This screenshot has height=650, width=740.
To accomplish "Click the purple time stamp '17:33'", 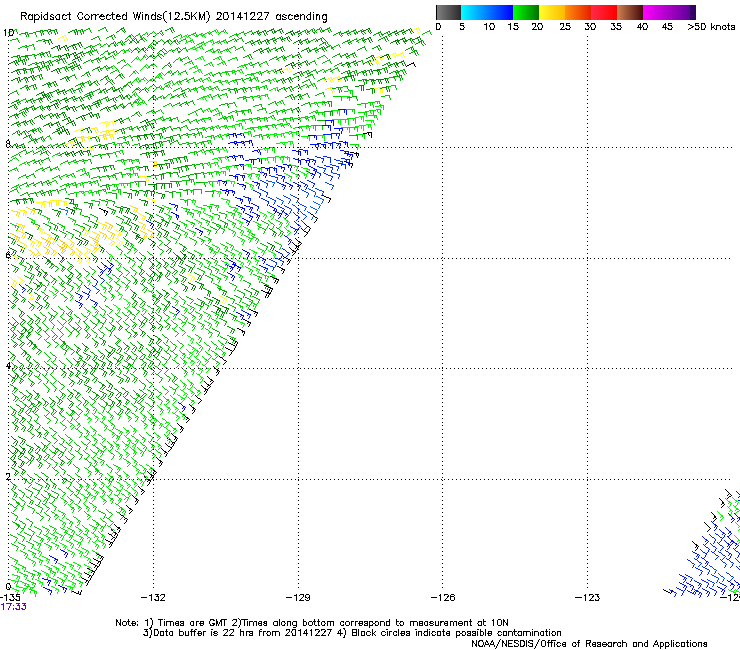I will pyautogui.click(x=14, y=607).
